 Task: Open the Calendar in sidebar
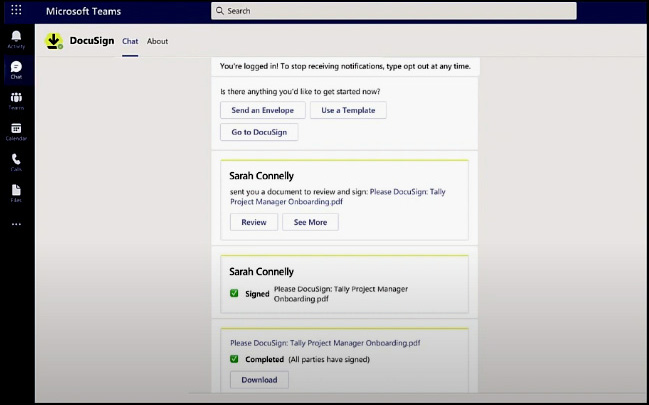tap(16, 132)
